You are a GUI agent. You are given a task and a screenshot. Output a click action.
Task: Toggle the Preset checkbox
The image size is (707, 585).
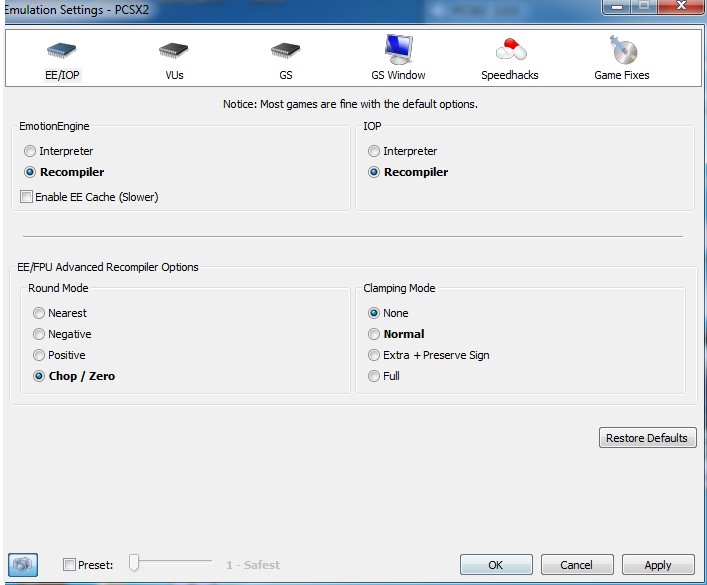coord(69,564)
